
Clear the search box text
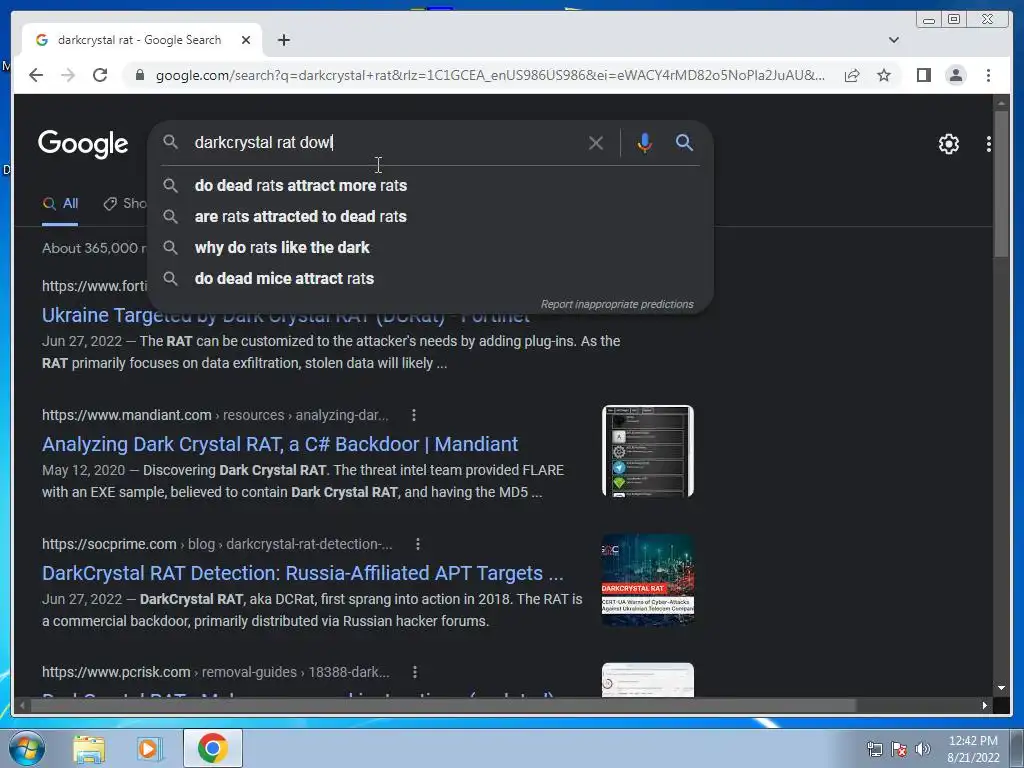pos(596,142)
